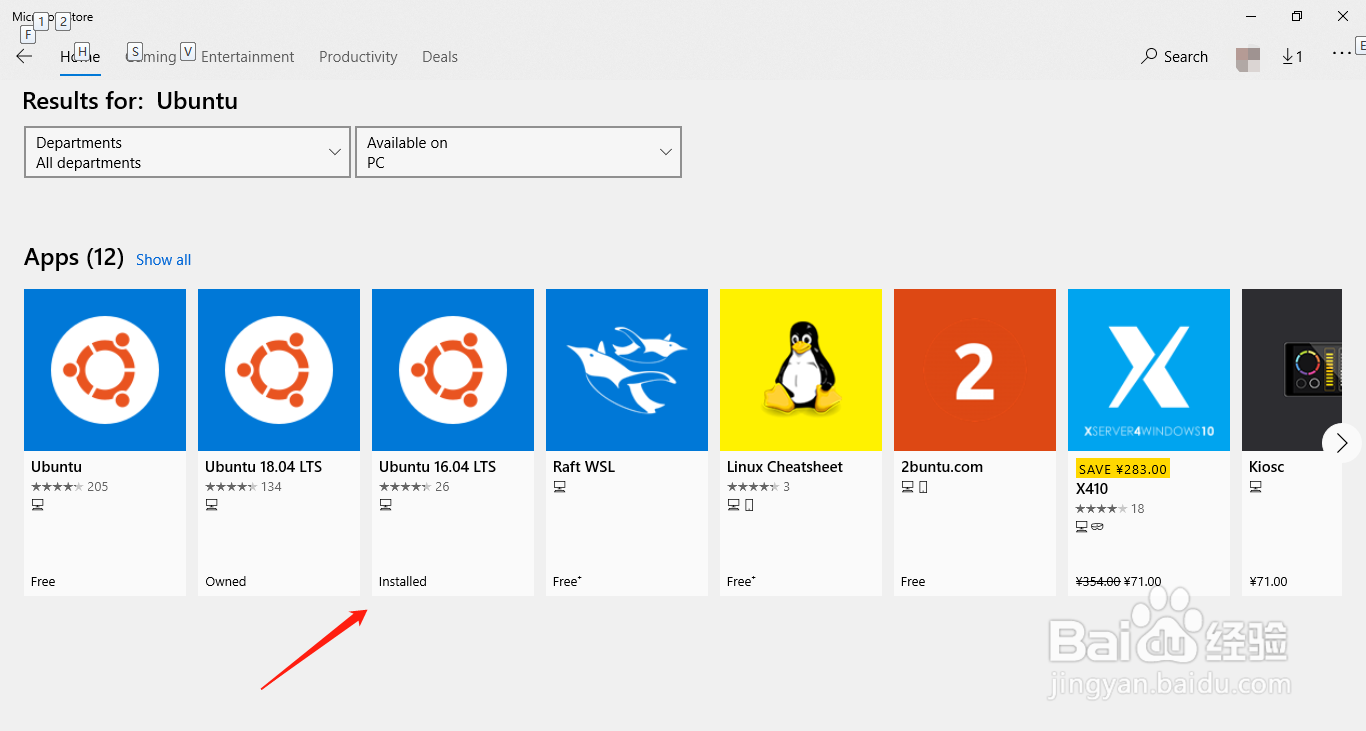Open the 2buntu.com orange tile

(x=975, y=370)
